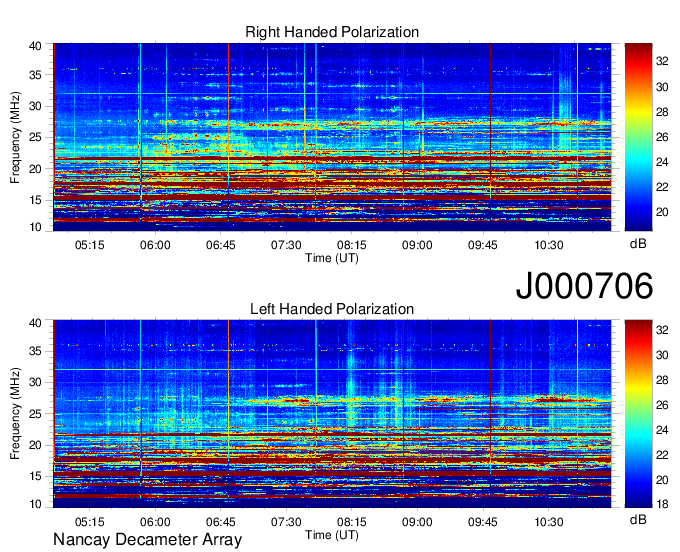Image resolution: width=680 pixels, height=552 pixels.
Task: Click 07:30 time tick on top plot
Action: pyautogui.click(x=286, y=245)
